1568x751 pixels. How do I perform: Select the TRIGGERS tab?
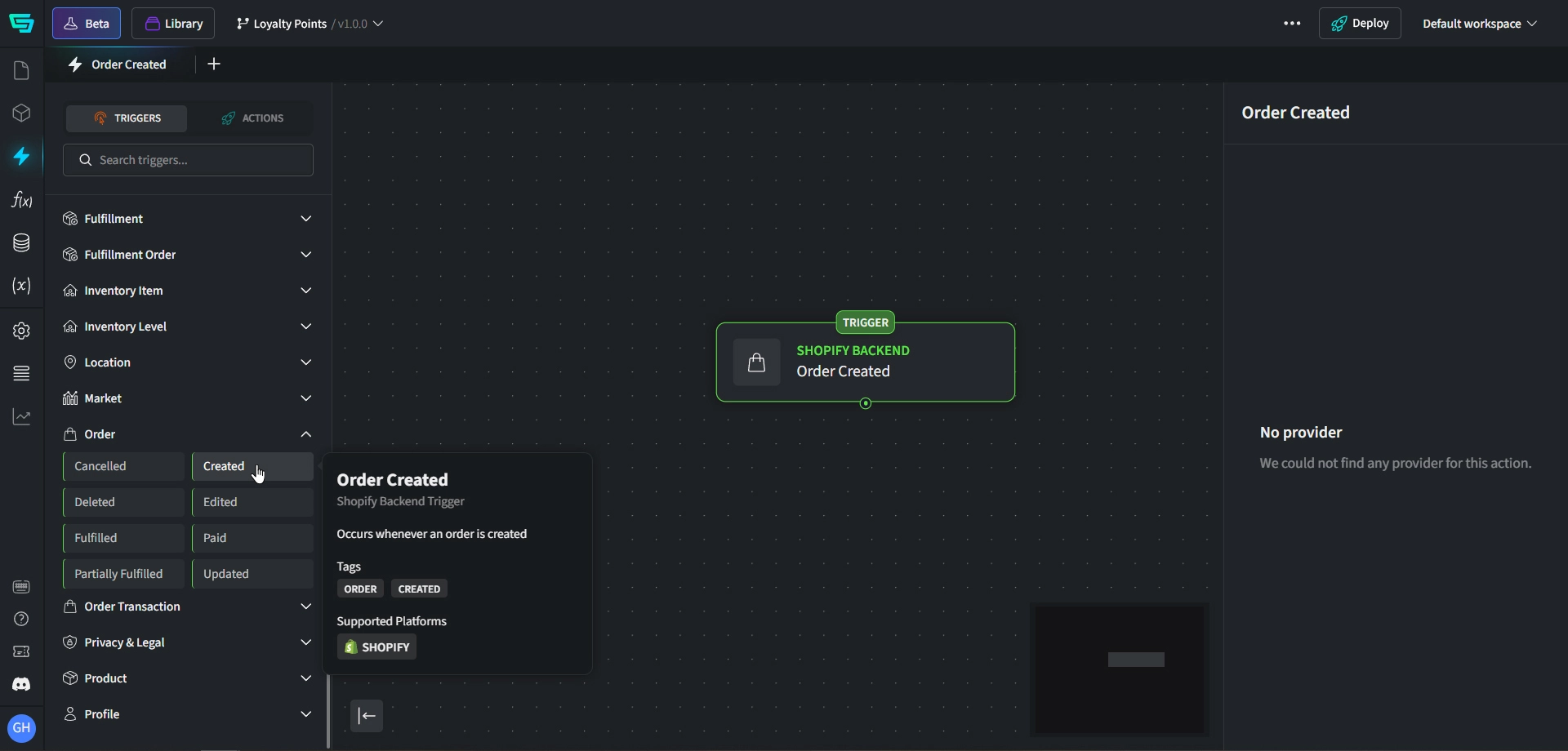[127, 118]
